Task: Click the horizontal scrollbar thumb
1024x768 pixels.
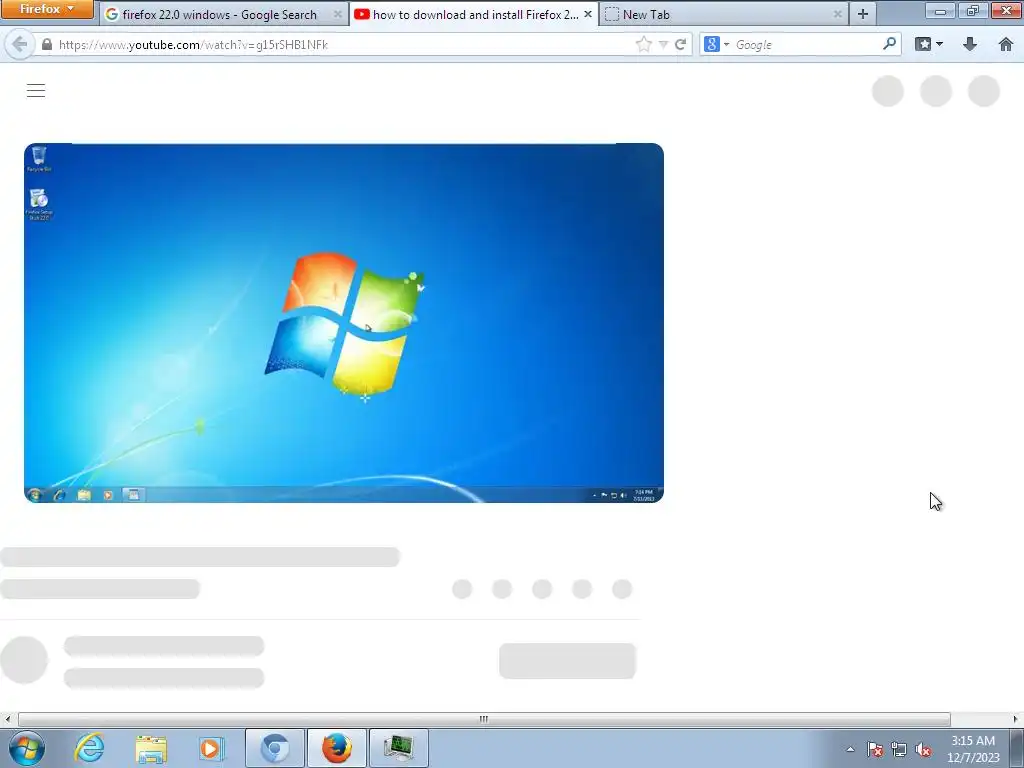Action: 484,719
